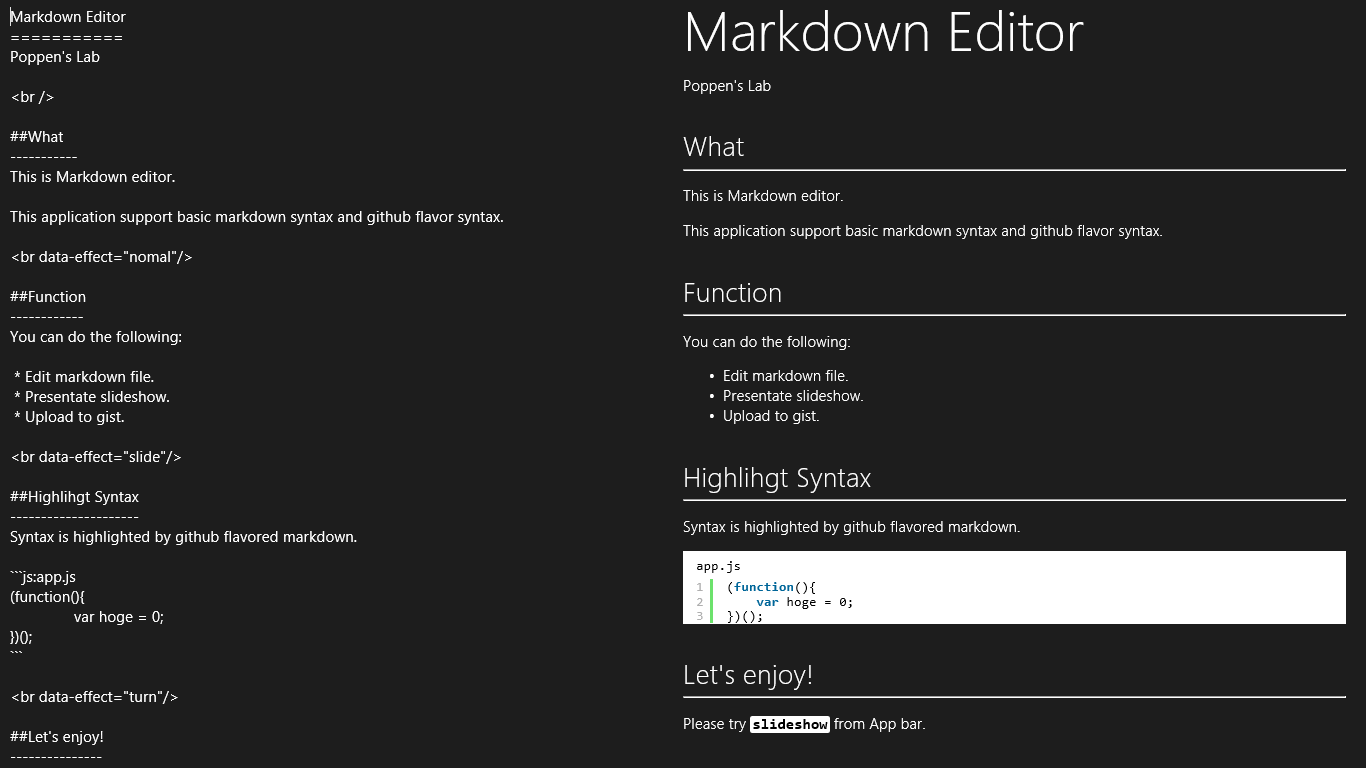The image size is (1366, 768).
Task: Click 'Edit markdown file.' bullet in preview
Action: (x=786, y=376)
